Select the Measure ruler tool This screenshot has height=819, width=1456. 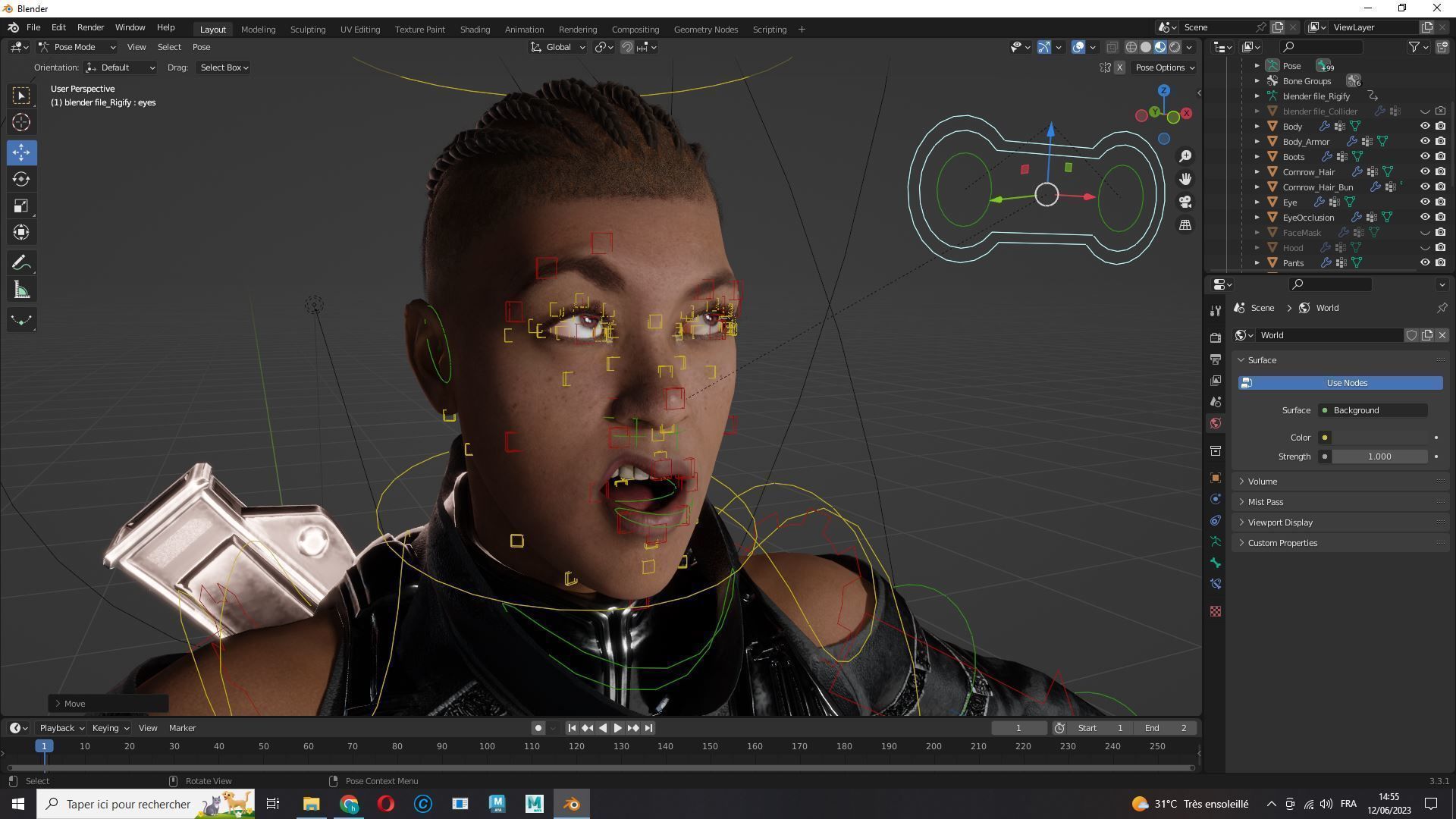pos(21,290)
